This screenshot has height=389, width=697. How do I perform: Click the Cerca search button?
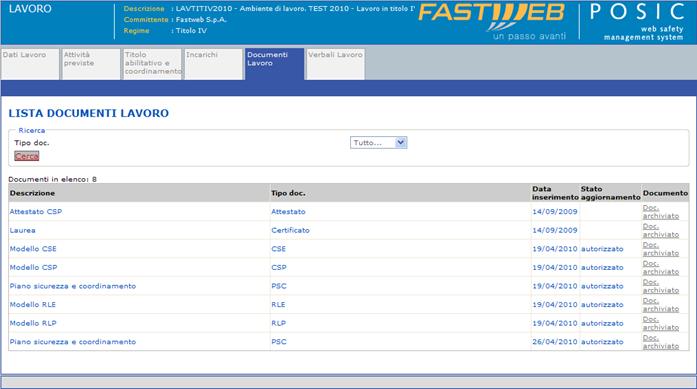(27, 156)
